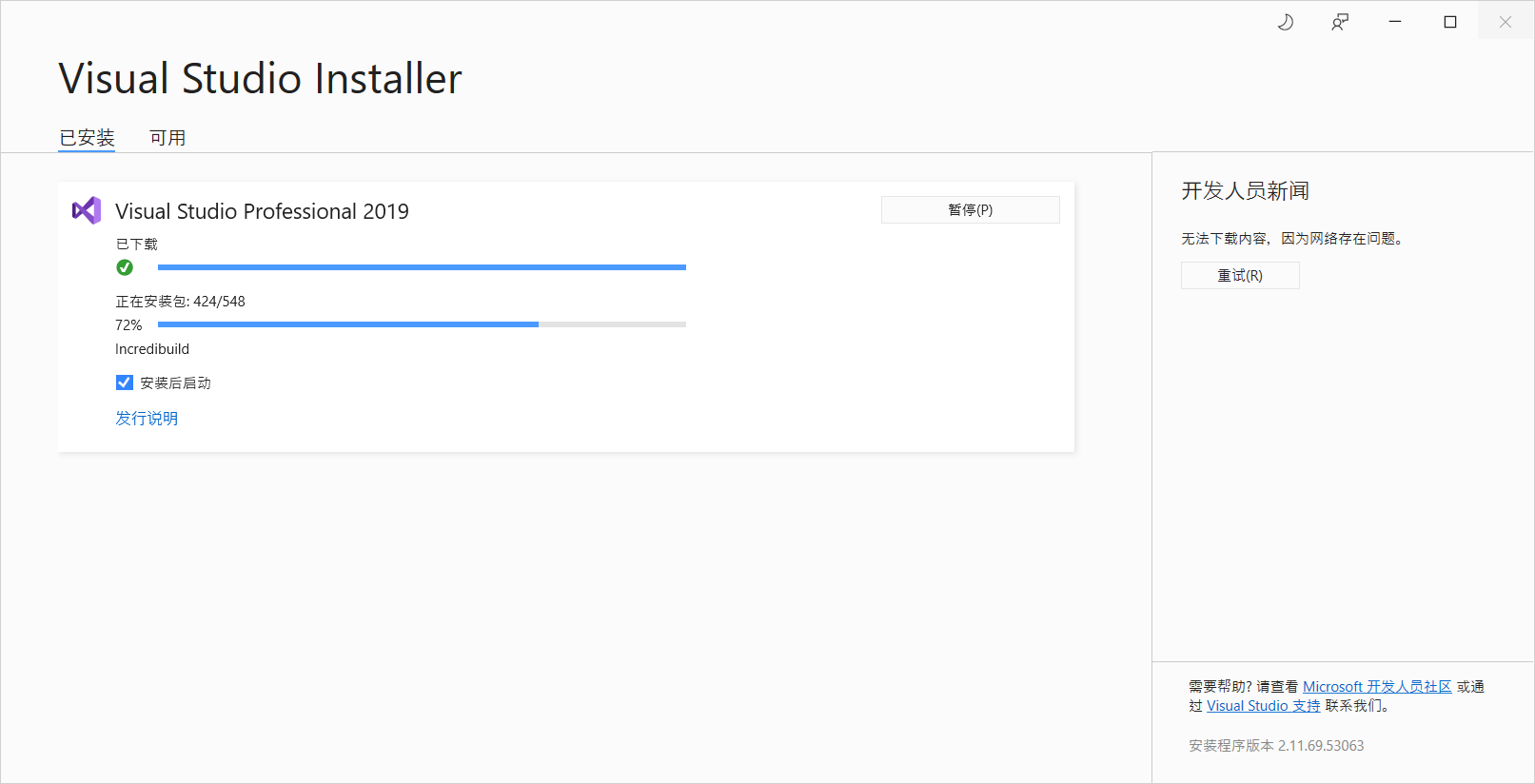Image resolution: width=1535 pixels, height=784 pixels.
Task: Click the 安装后启动 checkbox label
Action: 175,383
